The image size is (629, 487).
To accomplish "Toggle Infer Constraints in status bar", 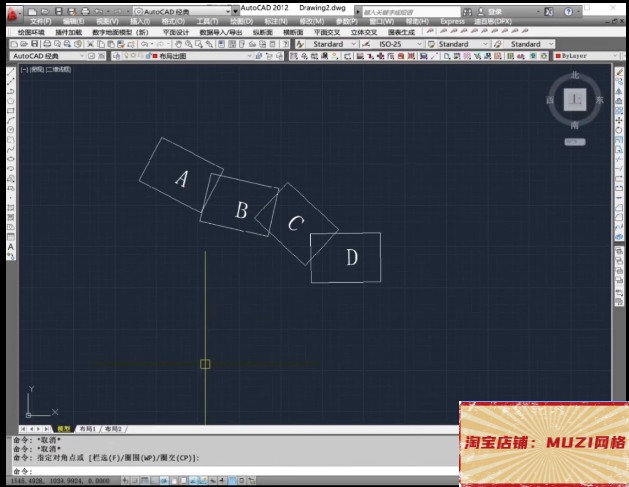I will pos(126,480).
